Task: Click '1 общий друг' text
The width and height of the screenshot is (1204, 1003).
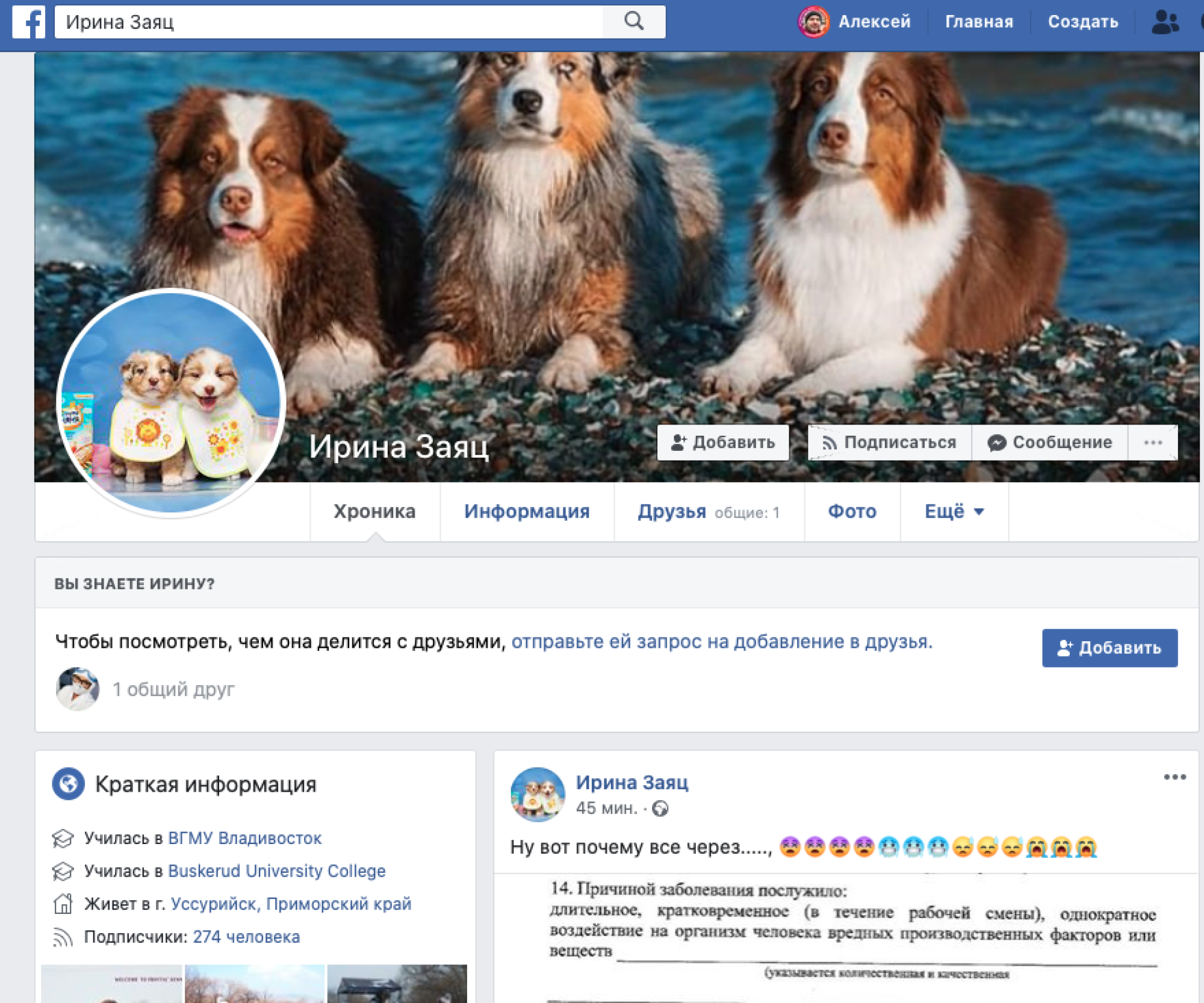Action: (x=173, y=689)
